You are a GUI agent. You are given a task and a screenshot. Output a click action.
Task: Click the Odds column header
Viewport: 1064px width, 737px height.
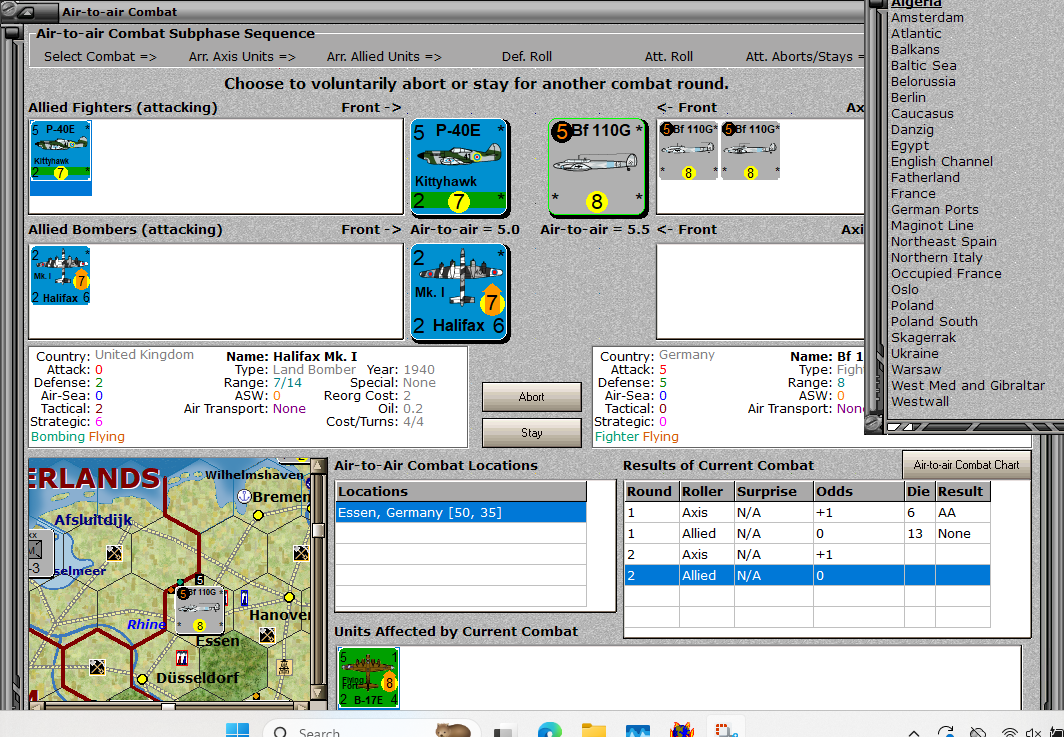(x=858, y=491)
